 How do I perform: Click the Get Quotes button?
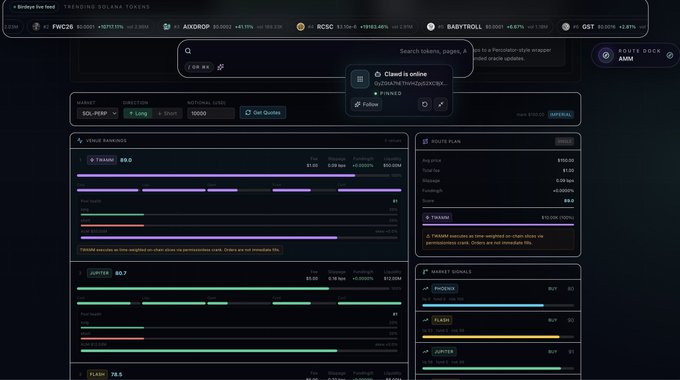[263, 112]
